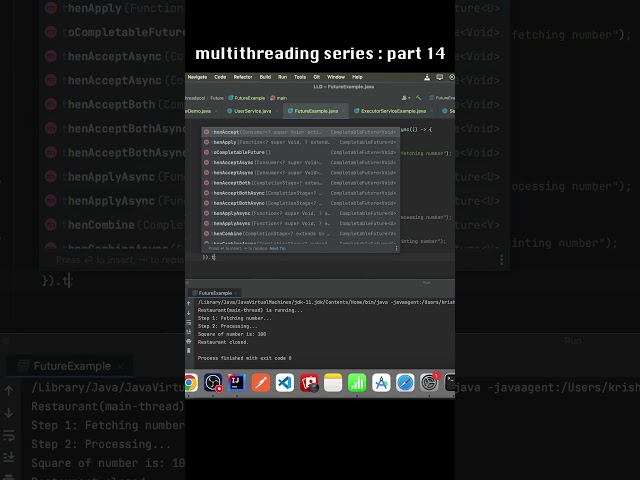640x480 pixels.
Task: Click the print icon in Run console
Action: (x=189, y=341)
